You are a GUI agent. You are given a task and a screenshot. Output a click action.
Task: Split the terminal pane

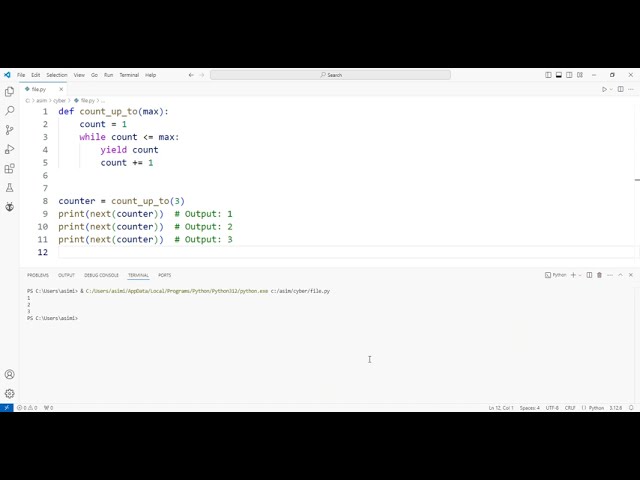point(589,275)
